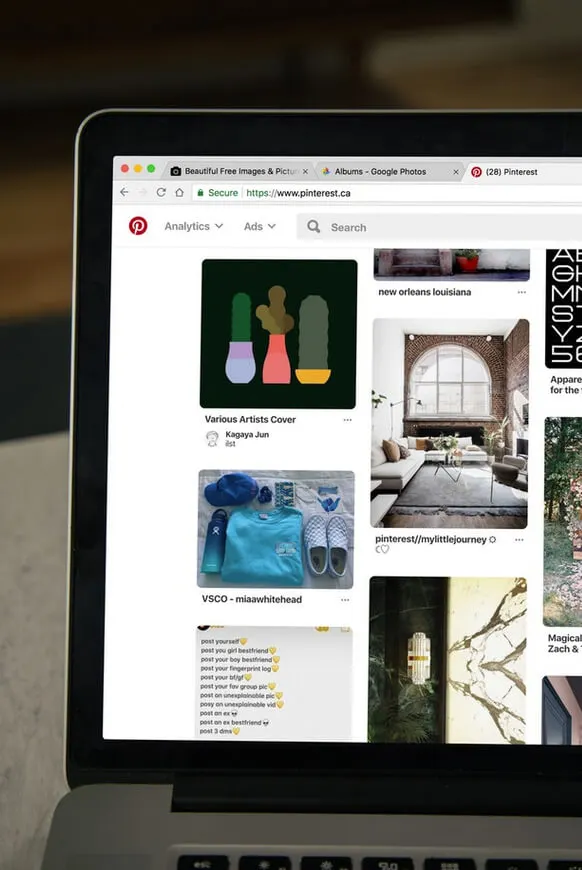Reload the page with refresh icon

[161, 192]
